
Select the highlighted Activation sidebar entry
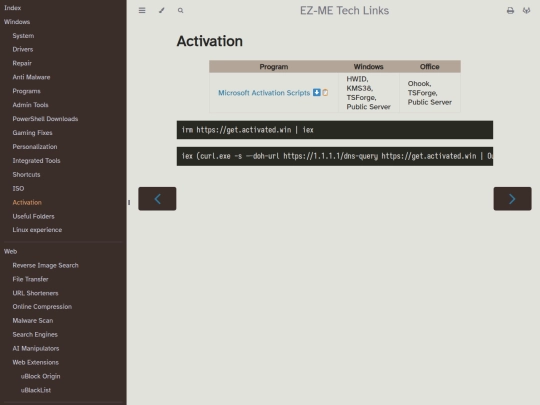(27, 202)
